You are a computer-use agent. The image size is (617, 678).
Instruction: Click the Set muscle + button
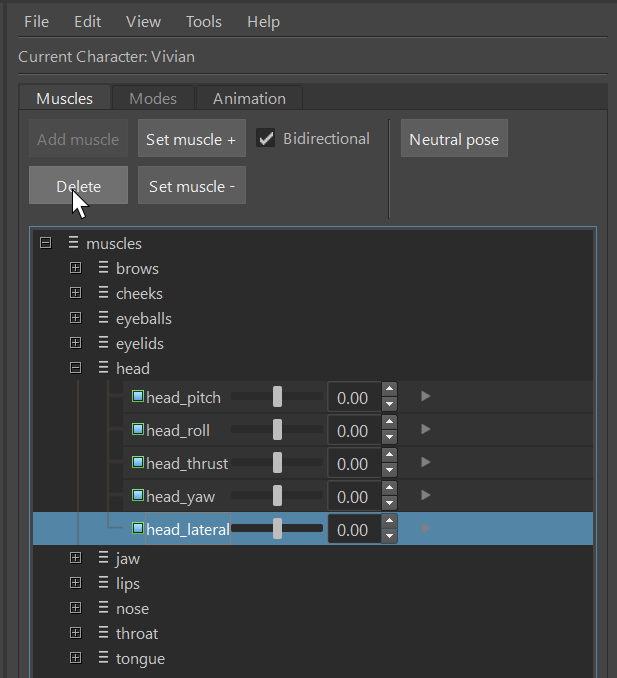coord(191,139)
